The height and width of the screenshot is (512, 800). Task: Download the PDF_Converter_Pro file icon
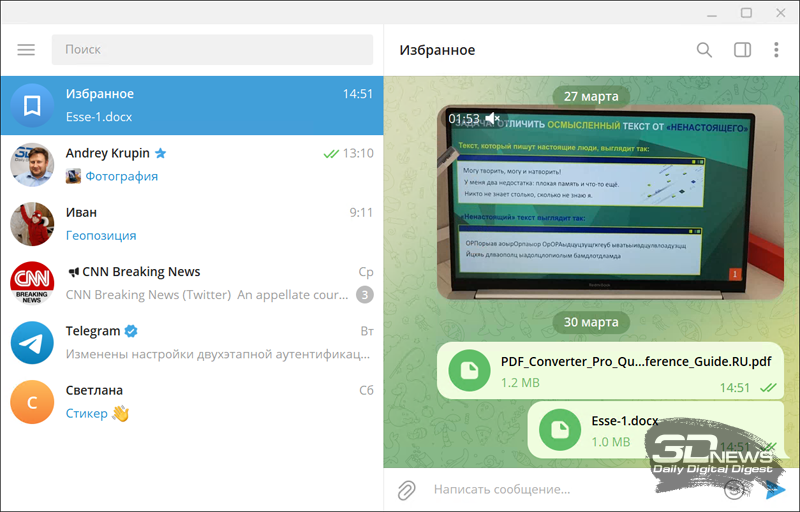coord(465,371)
